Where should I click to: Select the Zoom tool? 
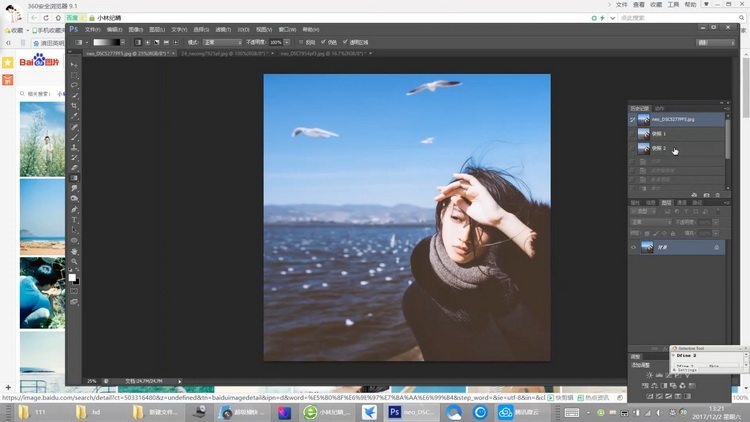[x=74, y=262]
